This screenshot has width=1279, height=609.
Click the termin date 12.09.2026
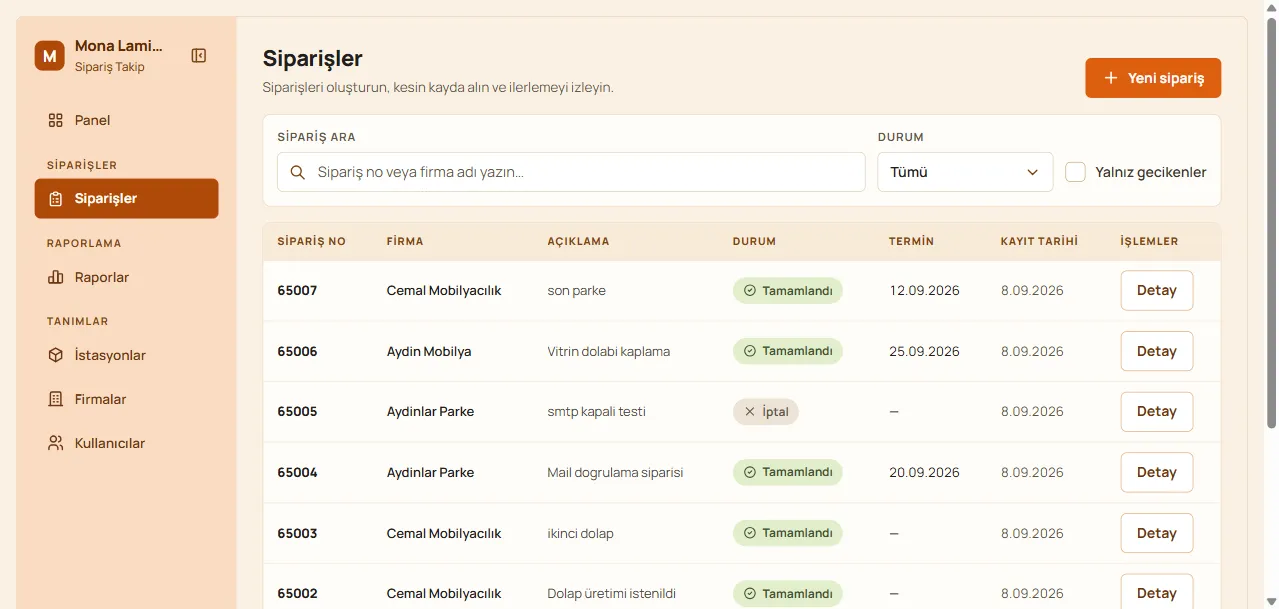(924, 290)
